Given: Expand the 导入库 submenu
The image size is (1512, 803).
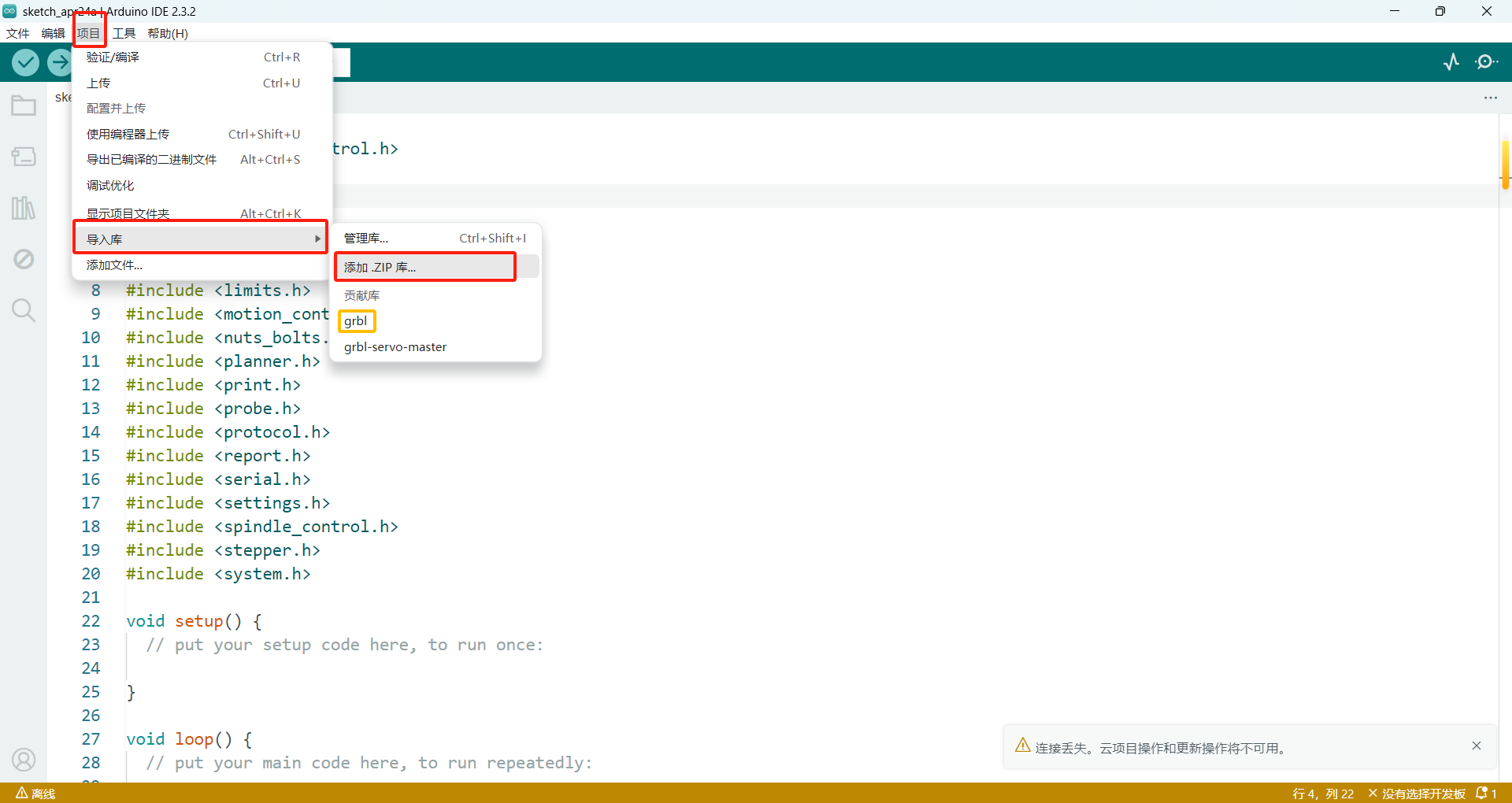Looking at the screenshot, I should [202, 239].
